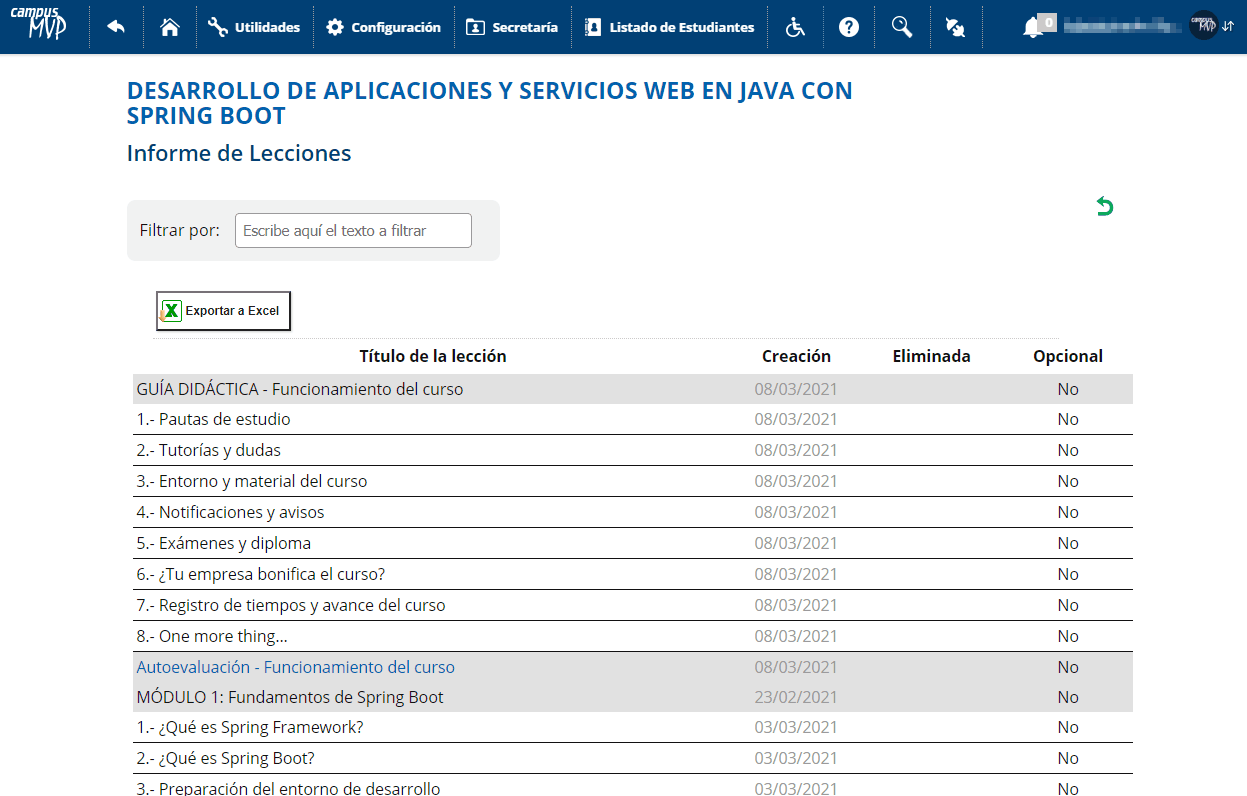1247x796 pixels.
Task: Select 2.- Tutorías y dudas row
Action: coord(633,450)
